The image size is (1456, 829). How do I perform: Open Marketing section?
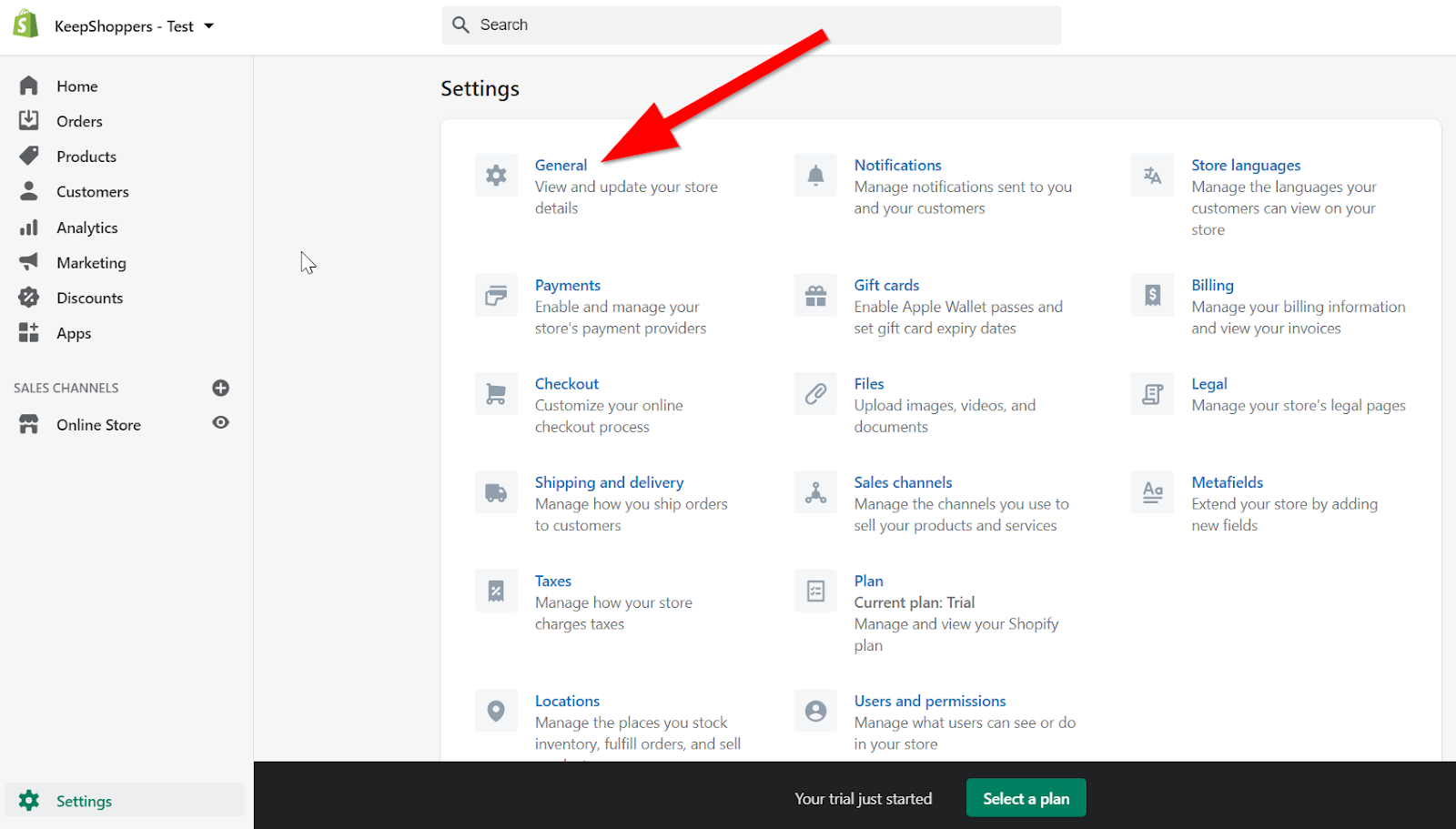click(x=91, y=263)
